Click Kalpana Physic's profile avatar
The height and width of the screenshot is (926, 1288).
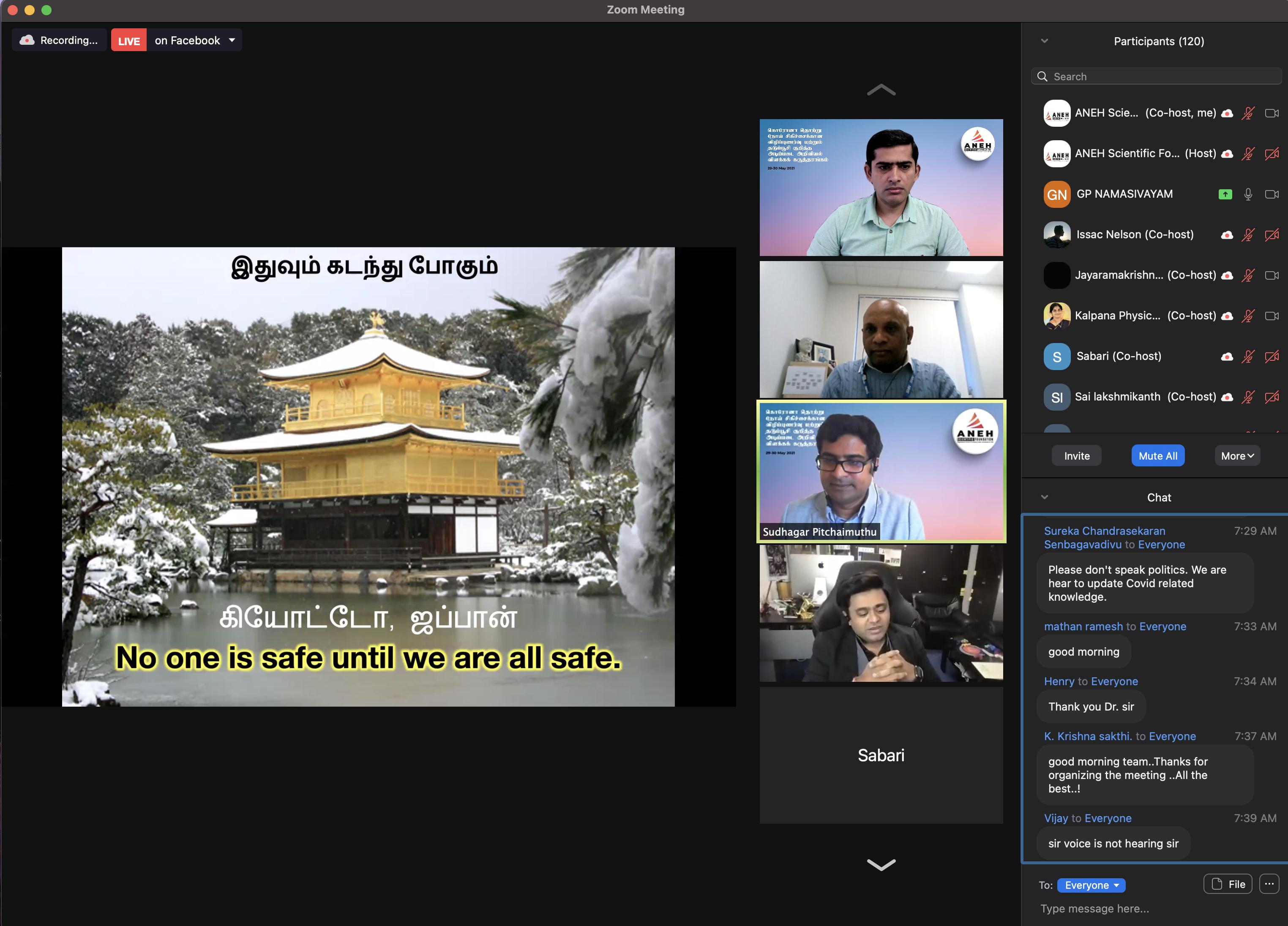point(1056,316)
